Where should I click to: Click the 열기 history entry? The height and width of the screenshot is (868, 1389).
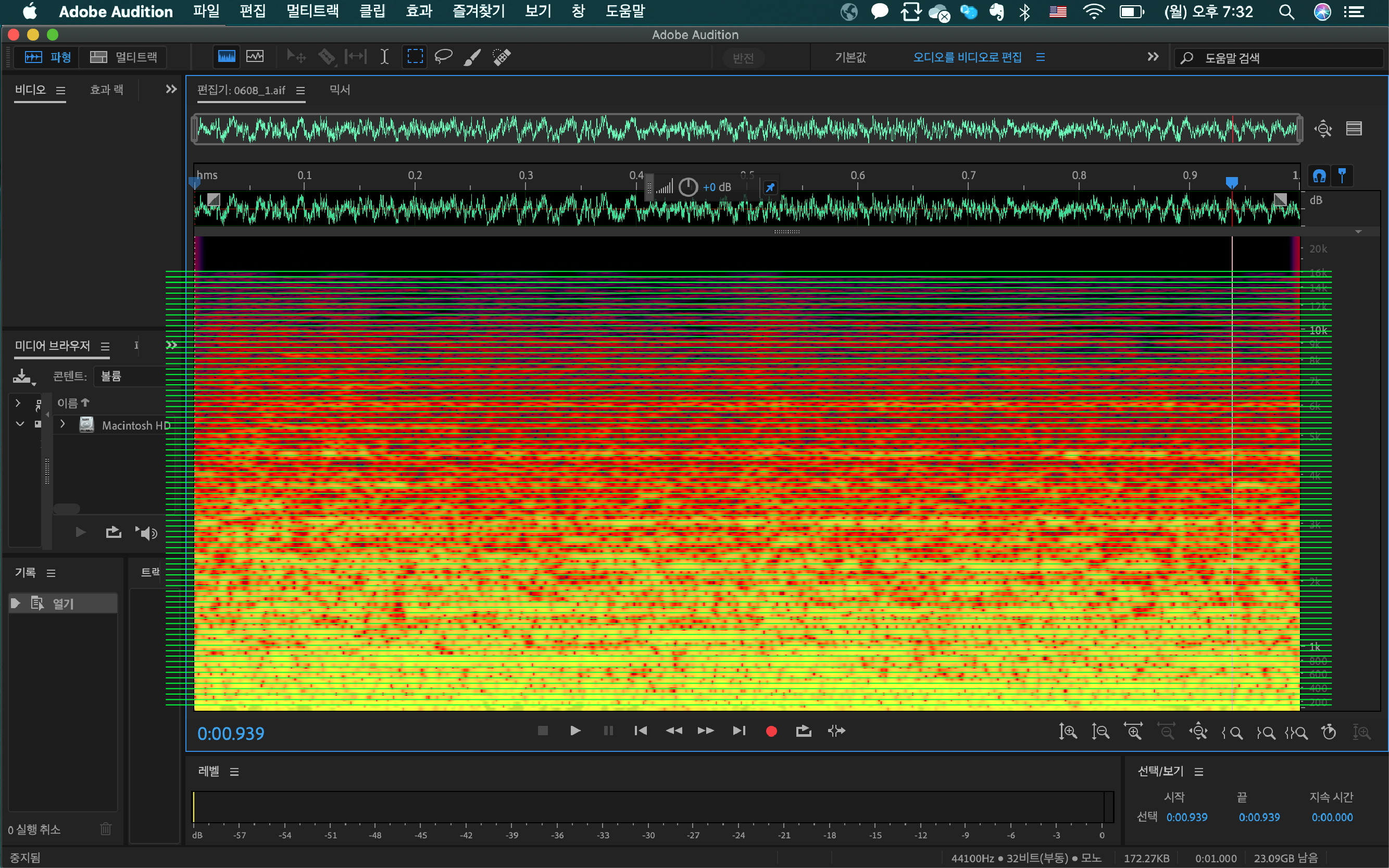point(63,603)
